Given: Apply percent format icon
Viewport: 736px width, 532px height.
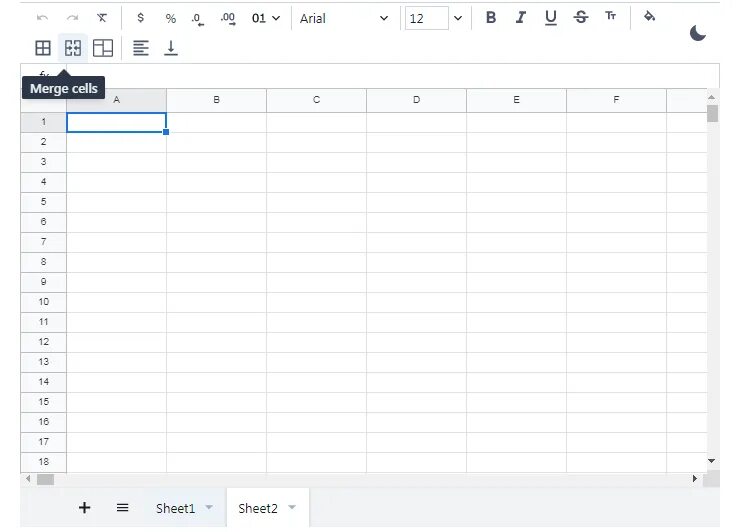Looking at the screenshot, I should 170,18.
